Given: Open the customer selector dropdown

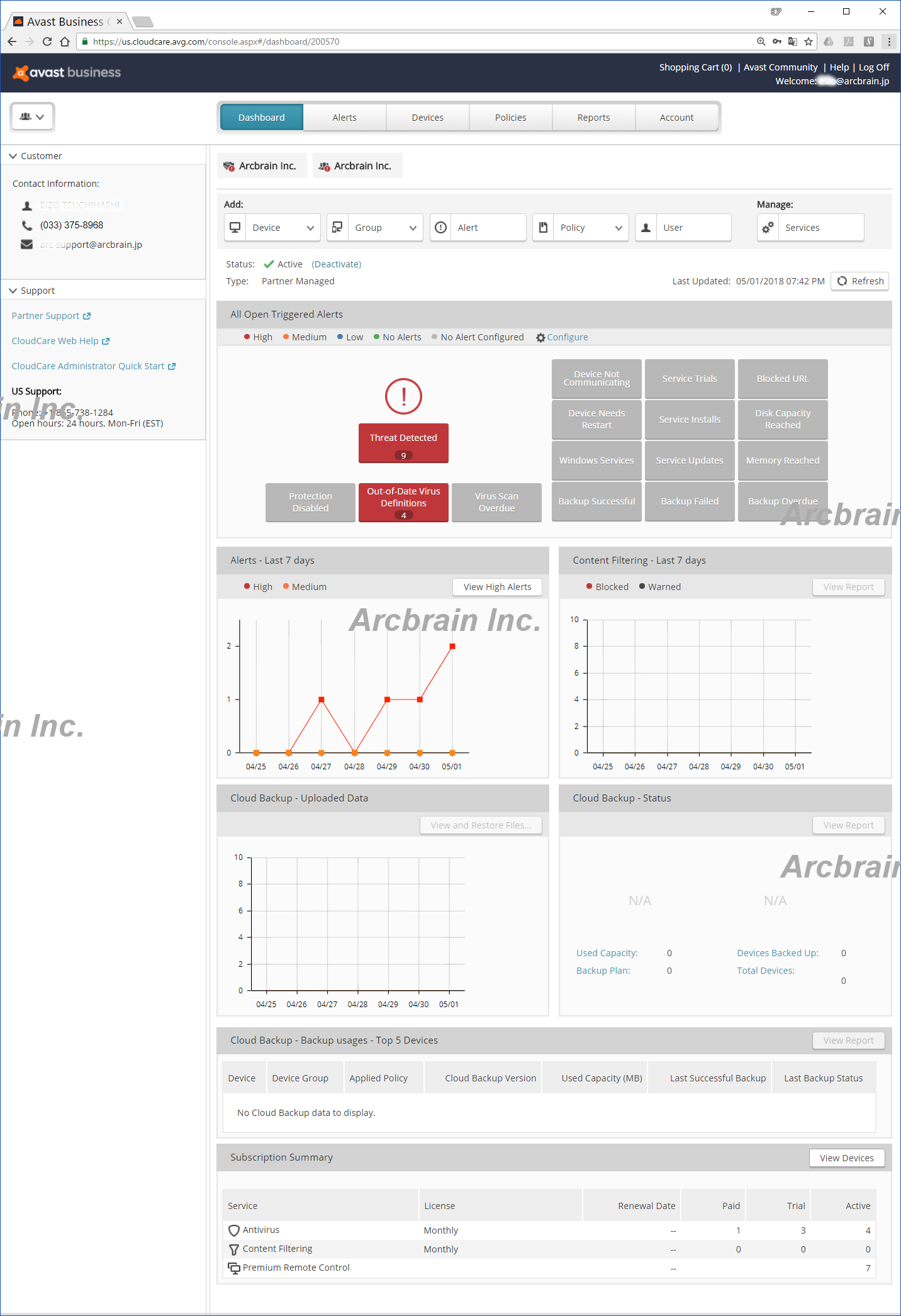Looking at the screenshot, I should pos(32,117).
